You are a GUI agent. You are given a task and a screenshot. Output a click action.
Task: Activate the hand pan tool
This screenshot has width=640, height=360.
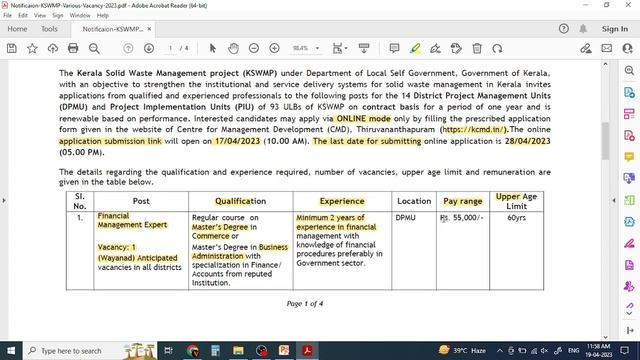coord(233,49)
